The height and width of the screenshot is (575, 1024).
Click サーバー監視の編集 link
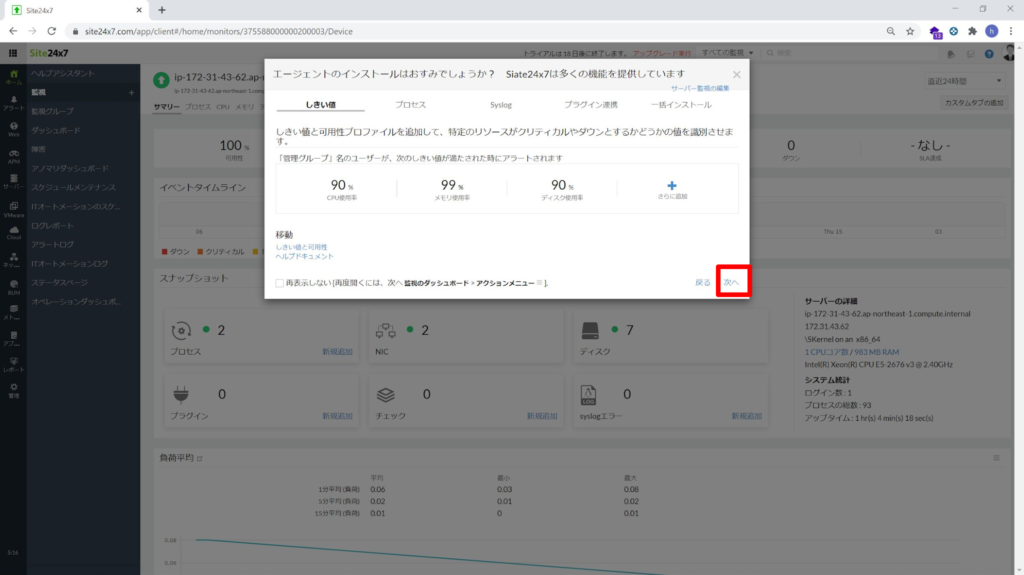coord(700,88)
